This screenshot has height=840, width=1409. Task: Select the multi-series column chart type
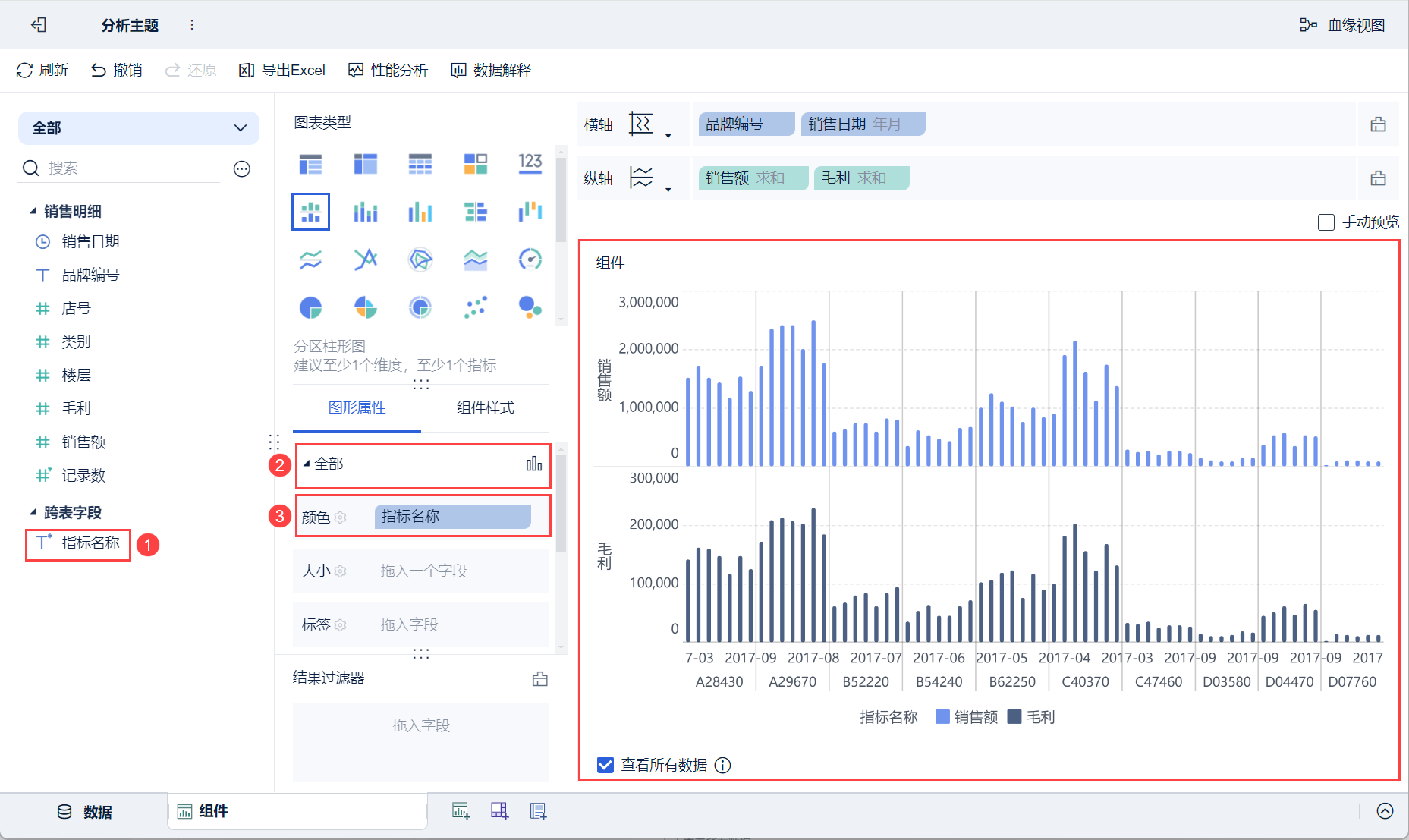pos(420,212)
